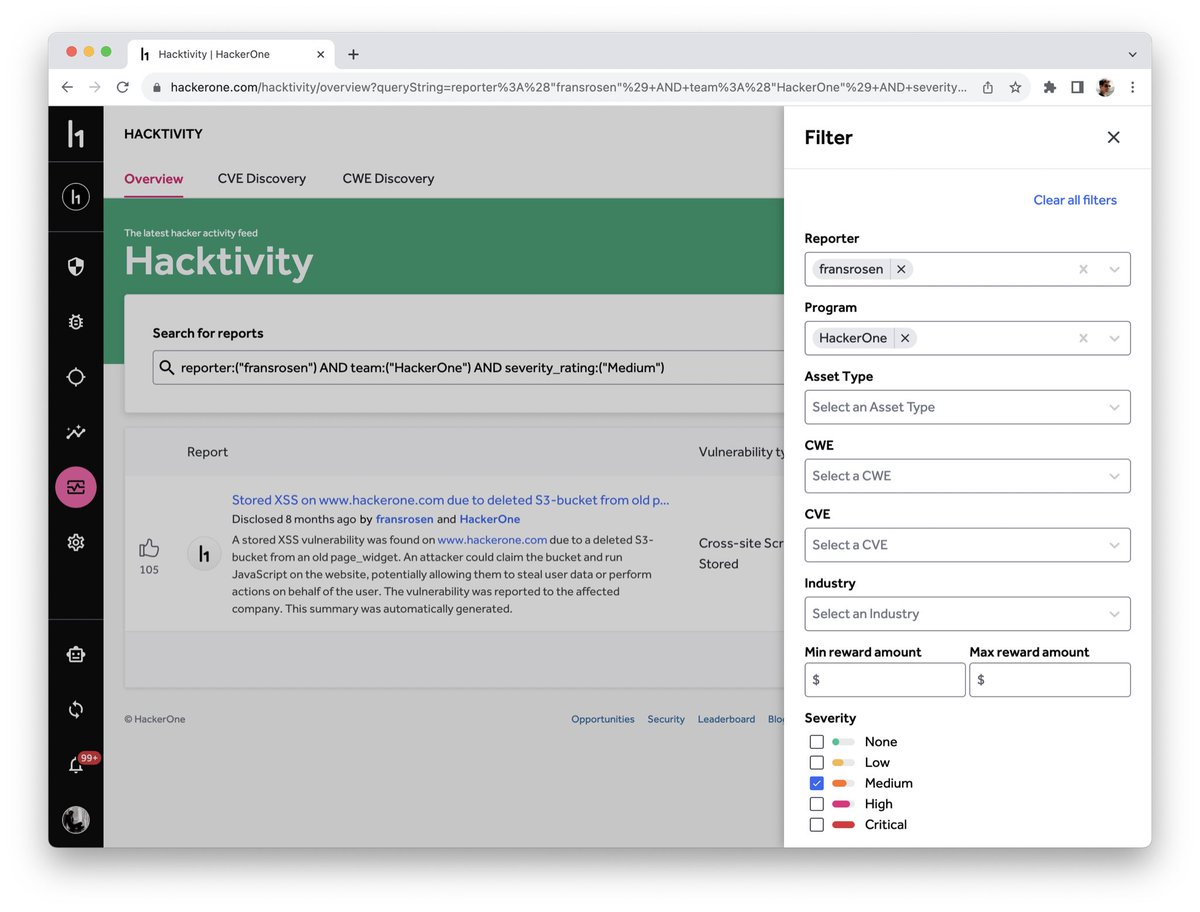Image resolution: width=1200 pixels, height=912 pixels.
Task: Open notifications bell showing 99+ badge
Action: [76, 764]
